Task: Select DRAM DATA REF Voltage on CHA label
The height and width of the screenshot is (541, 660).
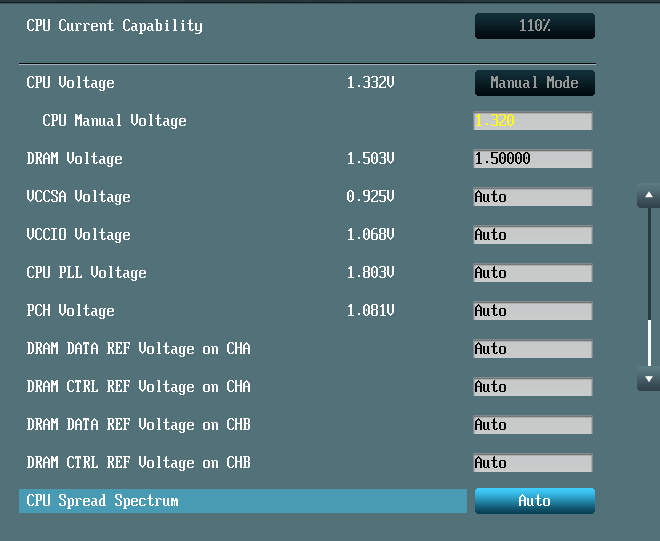Action: pyautogui.click(x=138, y=349)
